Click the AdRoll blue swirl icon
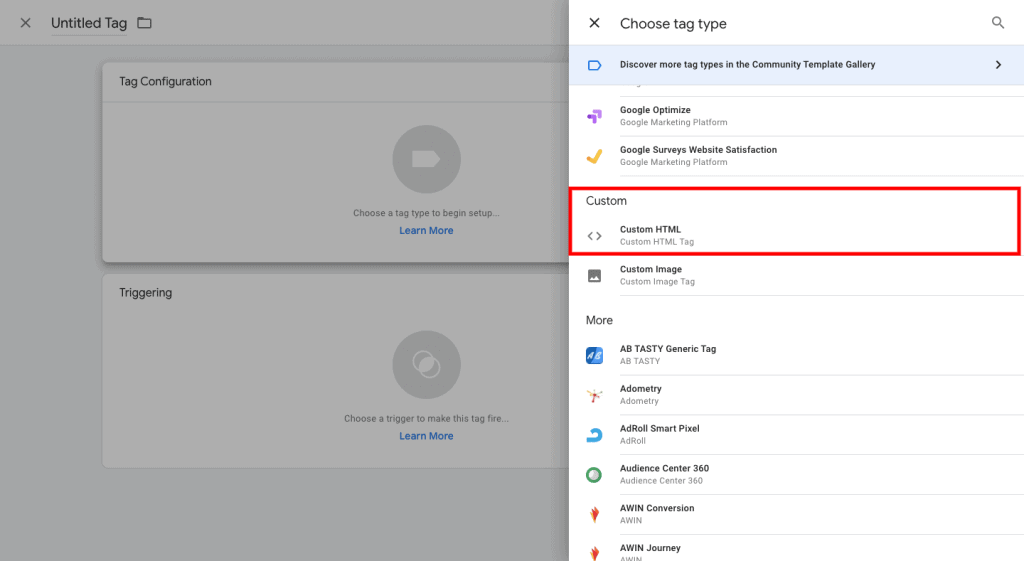This screenshot has height=561, width=1024. [x=594, y=435]
